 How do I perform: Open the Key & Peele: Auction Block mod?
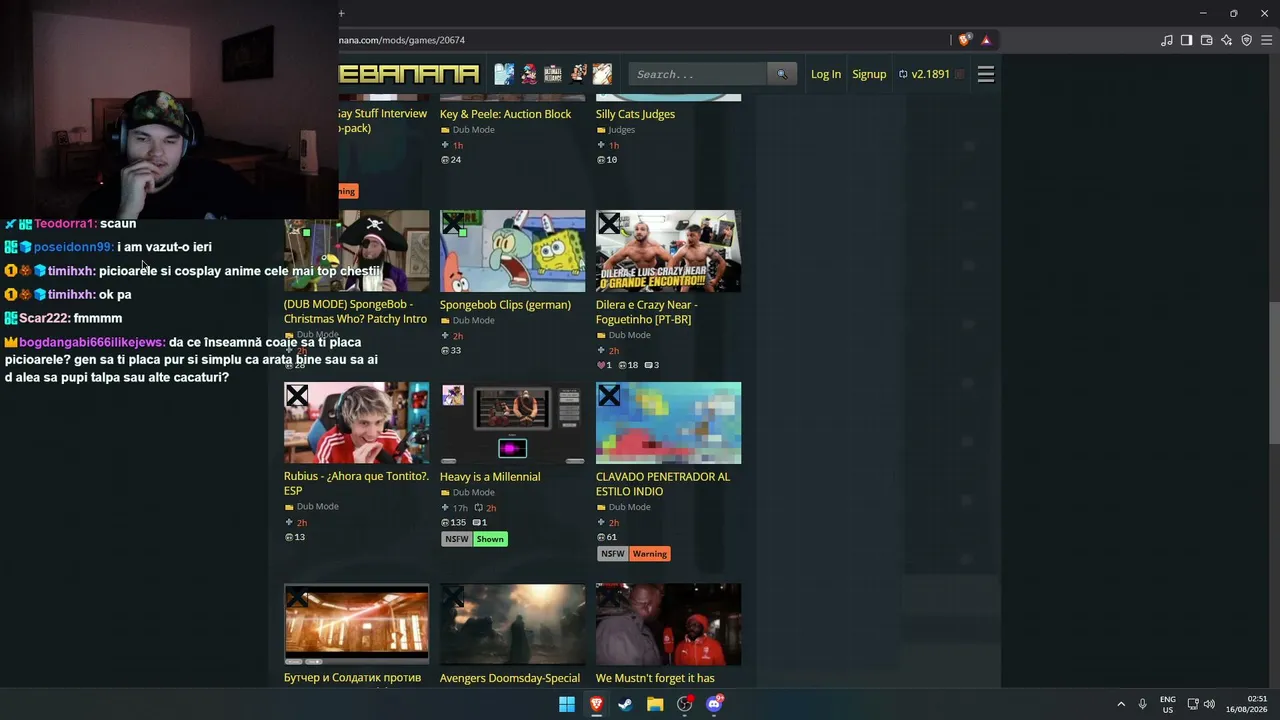(505, 114)
